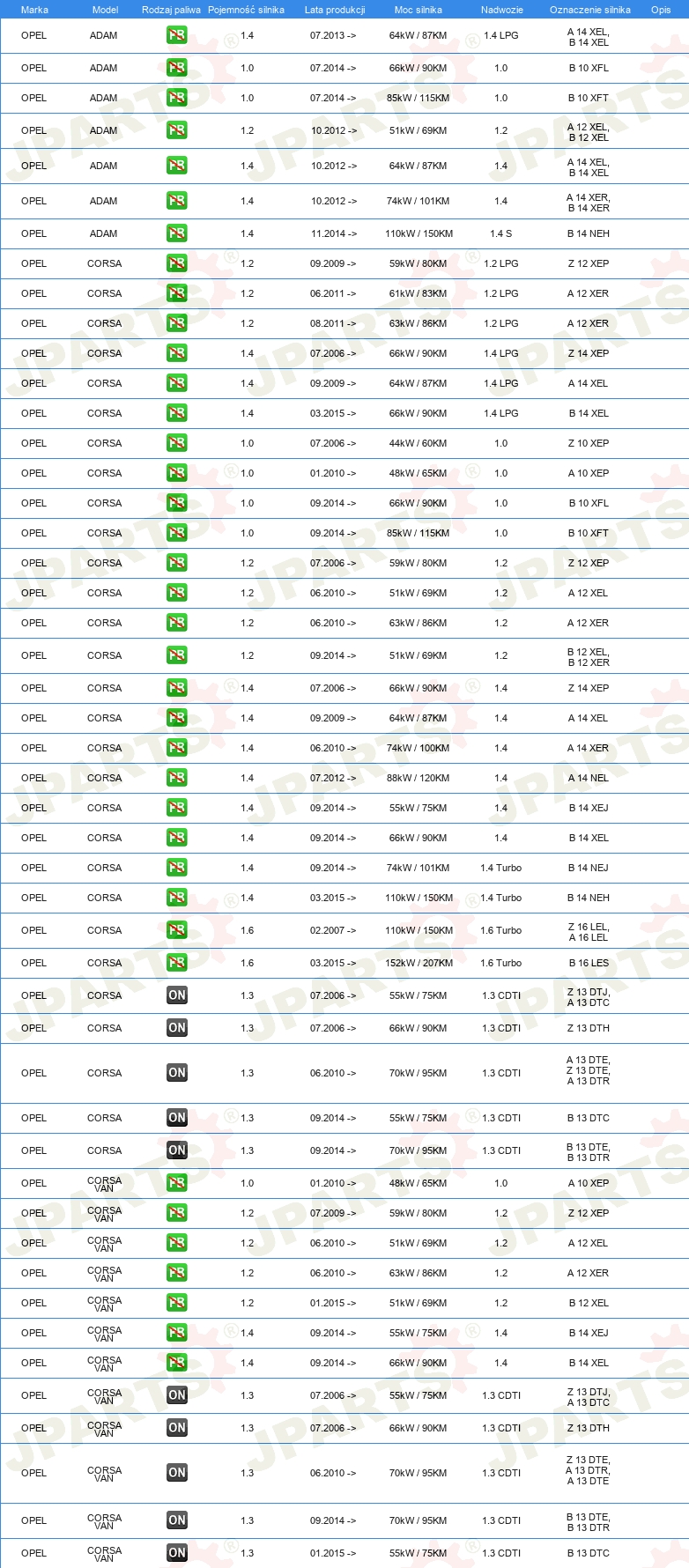Click PB icon in CORSA VAN B 14 XEJ row

(x=177, y=1333)
